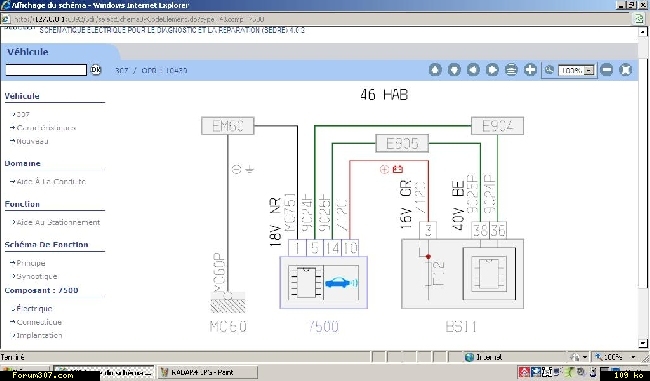Zoom out with the minus icon
Viewport: 650px width, 381px height.
[606, 70]
